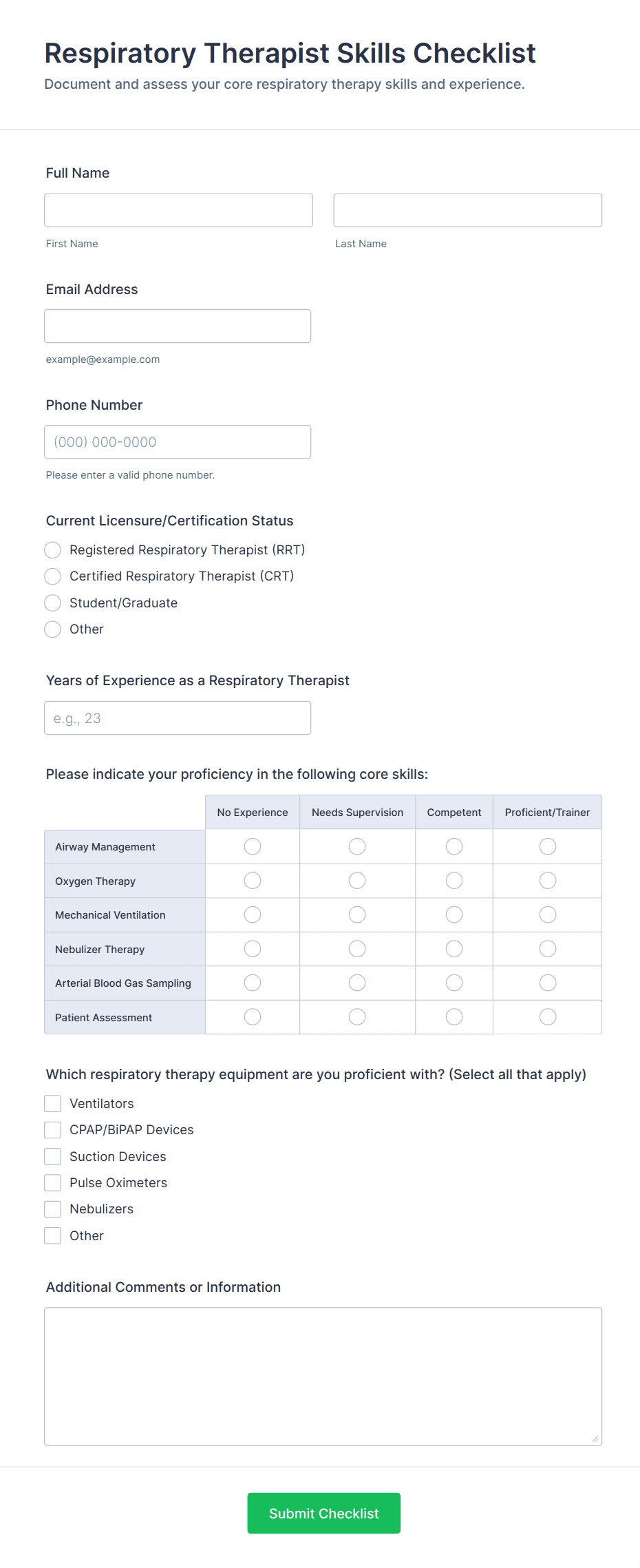This screenshot has width=640, height=1568.
Task: Select Student/Graduate licensure status
Action: click(x=52, y=603)
